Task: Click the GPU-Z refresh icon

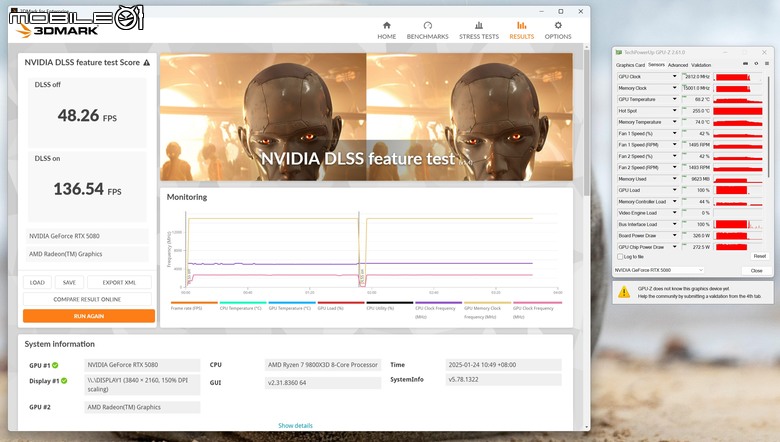Action: (756, 64)
